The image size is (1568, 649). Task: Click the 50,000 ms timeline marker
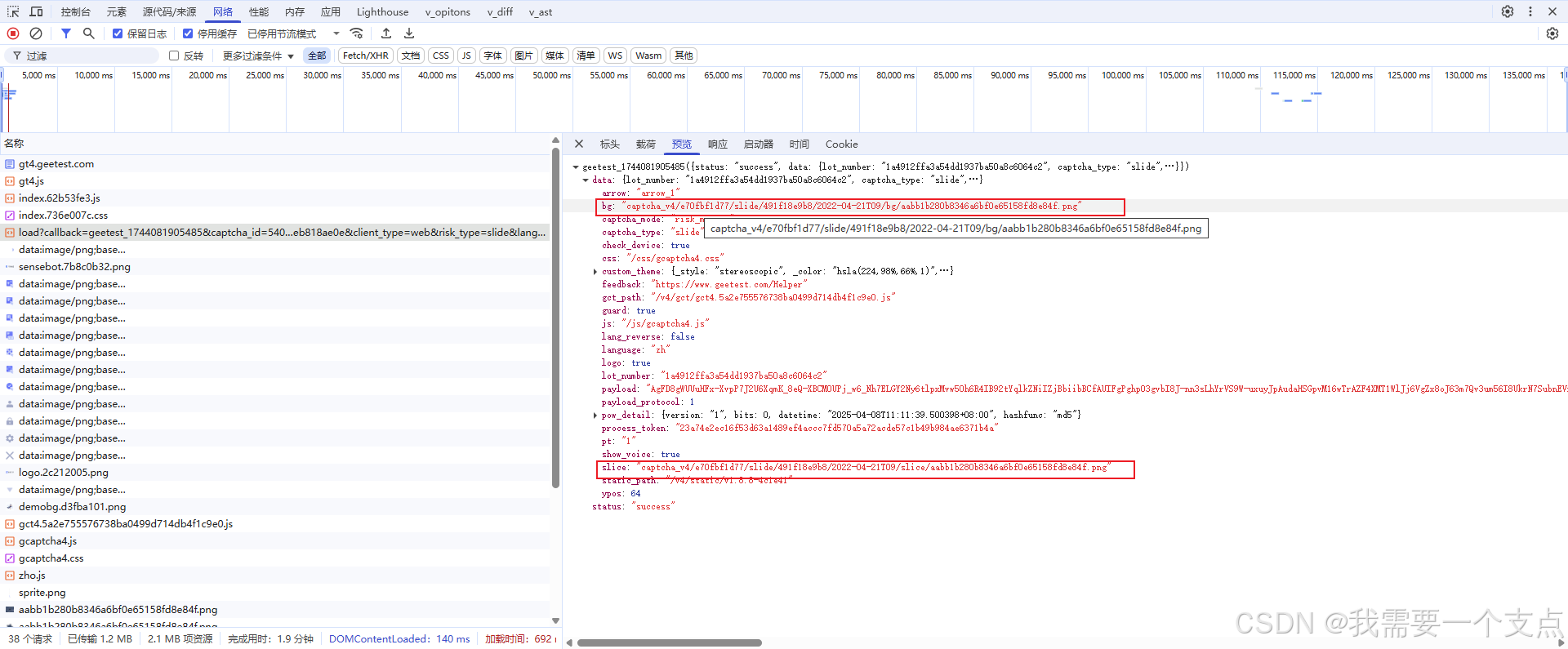(551, 75)
